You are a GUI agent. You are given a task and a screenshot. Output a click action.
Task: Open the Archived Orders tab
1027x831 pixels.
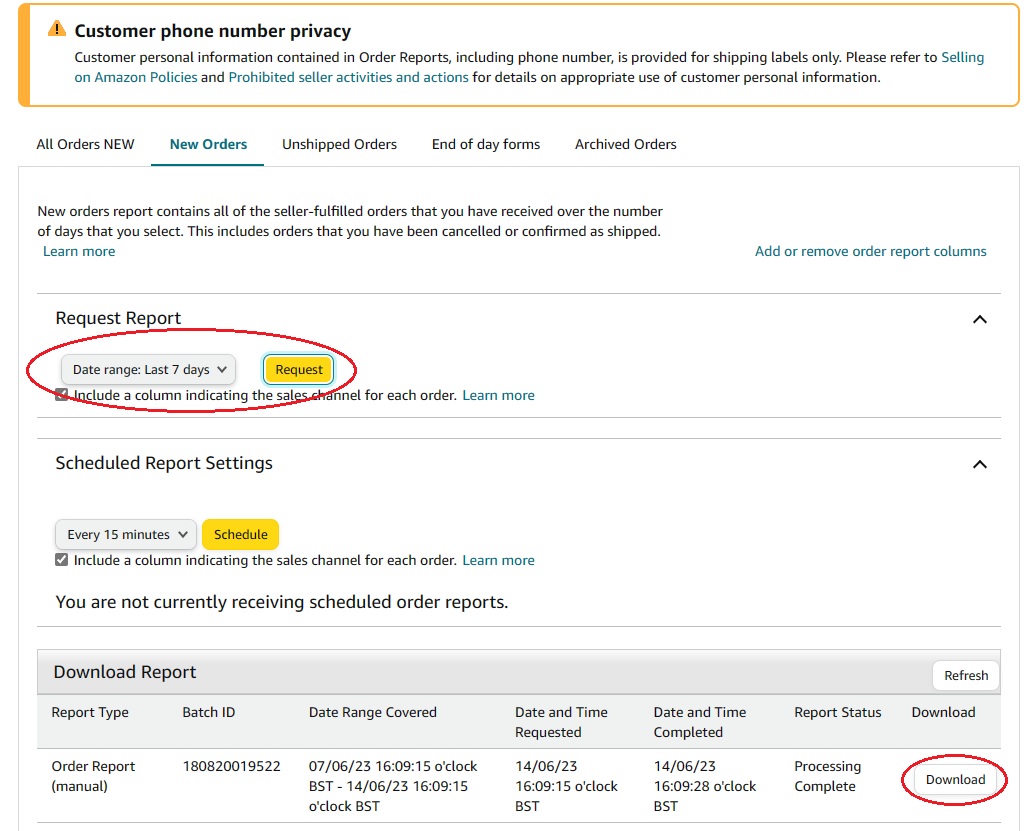626,144
